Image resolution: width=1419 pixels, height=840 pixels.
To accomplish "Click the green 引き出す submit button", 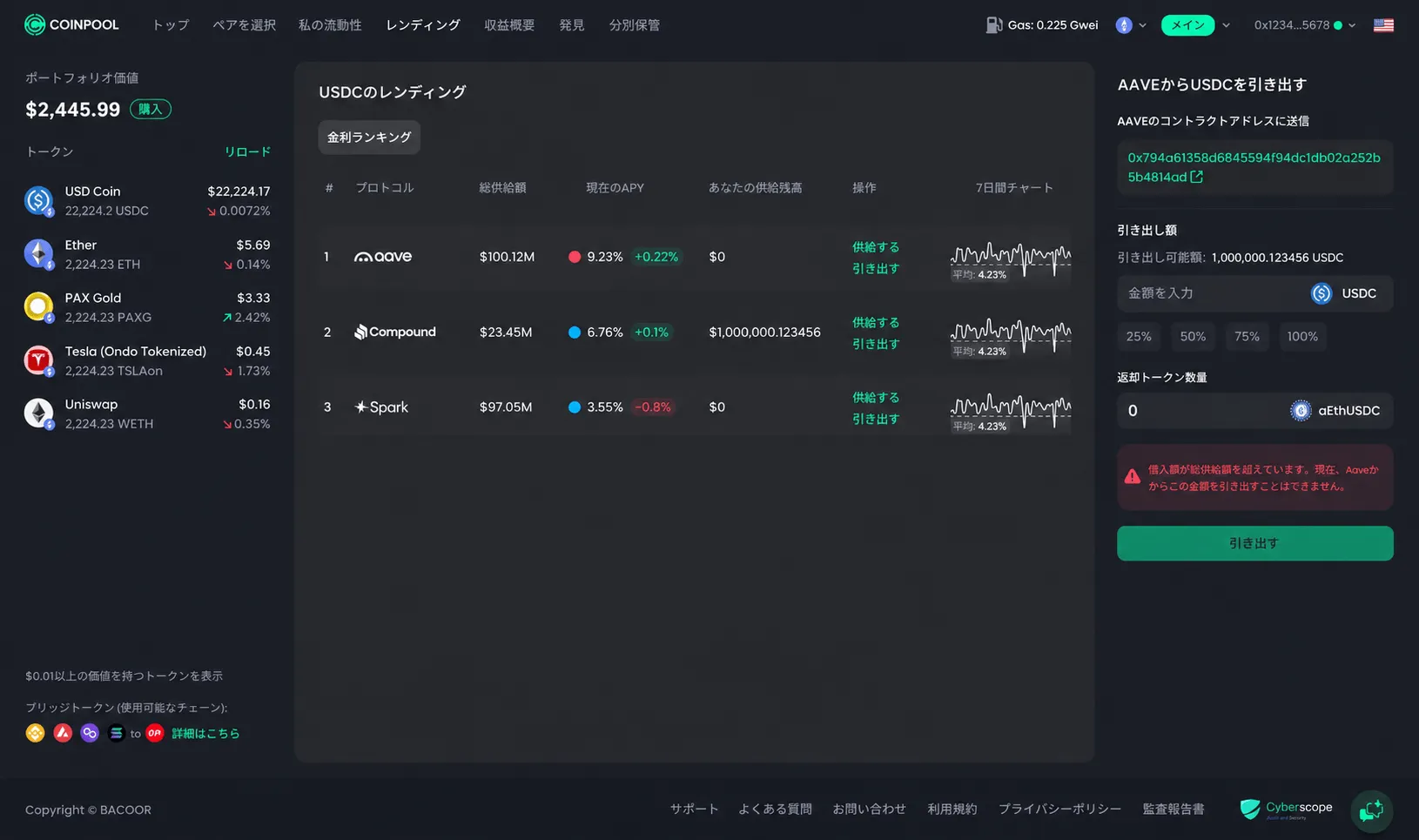I will pos(1254,543).
